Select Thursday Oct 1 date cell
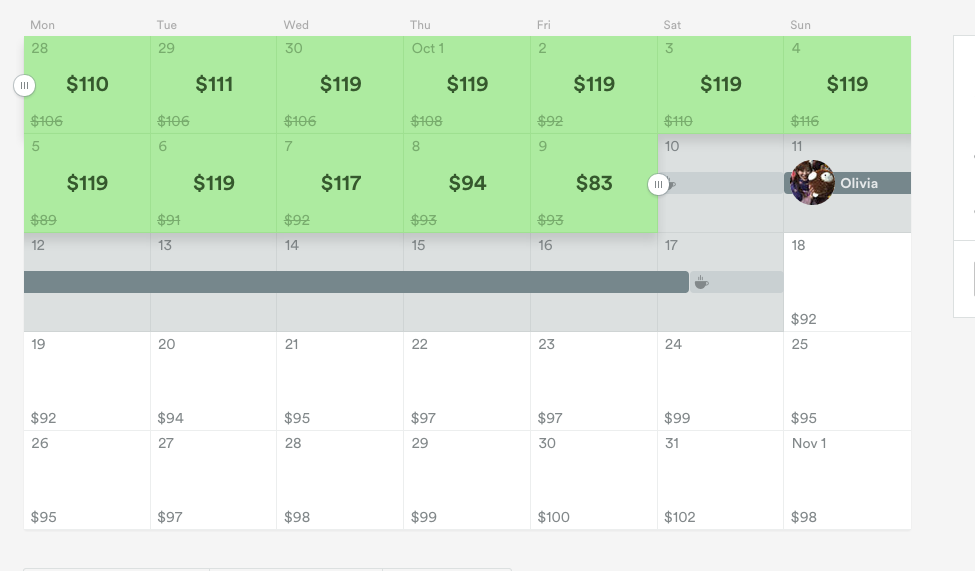 click(x=467, y=85)
